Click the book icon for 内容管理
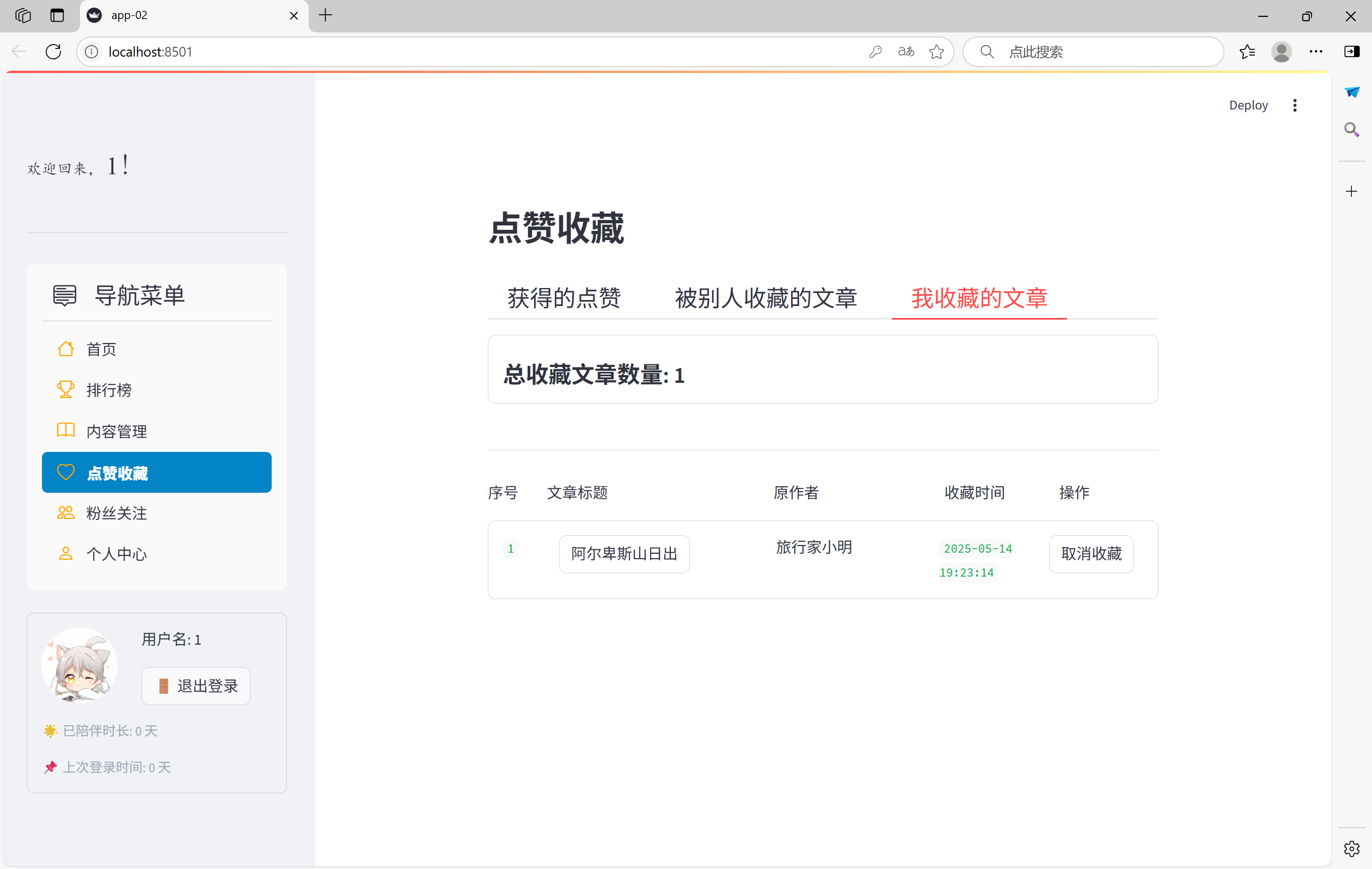 tap(65, 431)
